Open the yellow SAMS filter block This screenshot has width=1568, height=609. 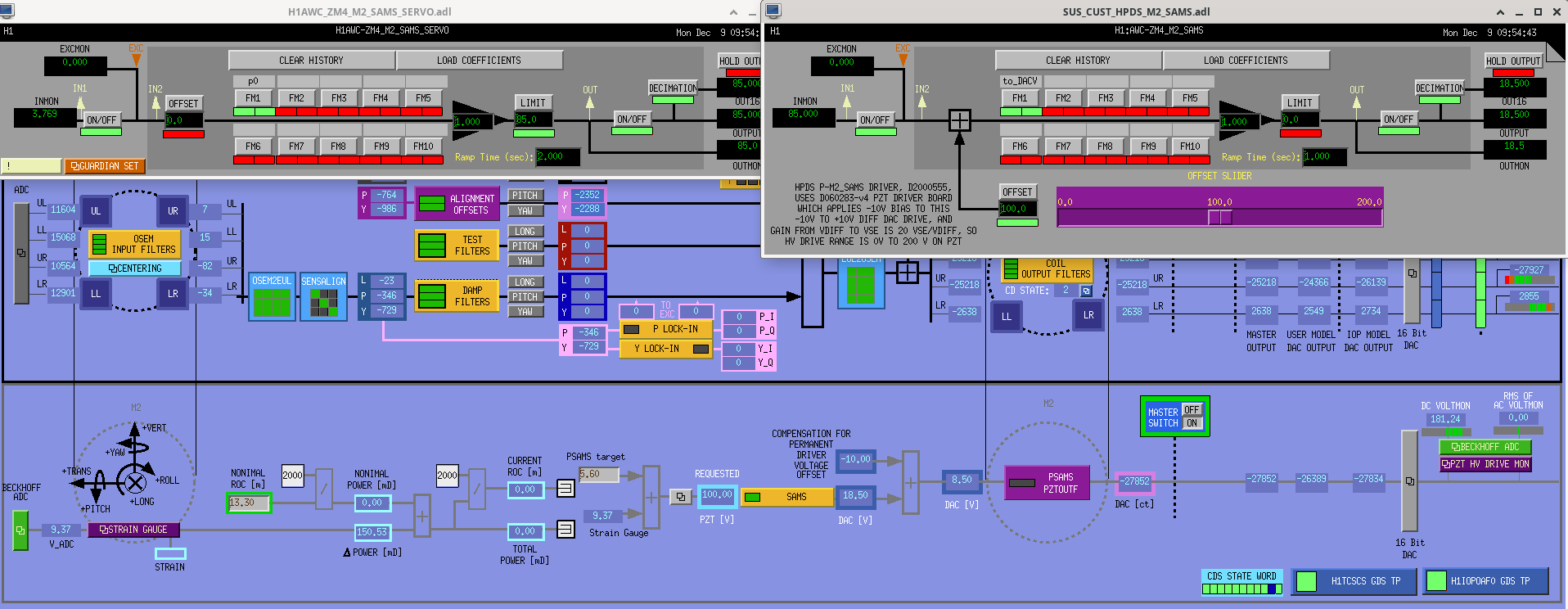coord(786,497)
